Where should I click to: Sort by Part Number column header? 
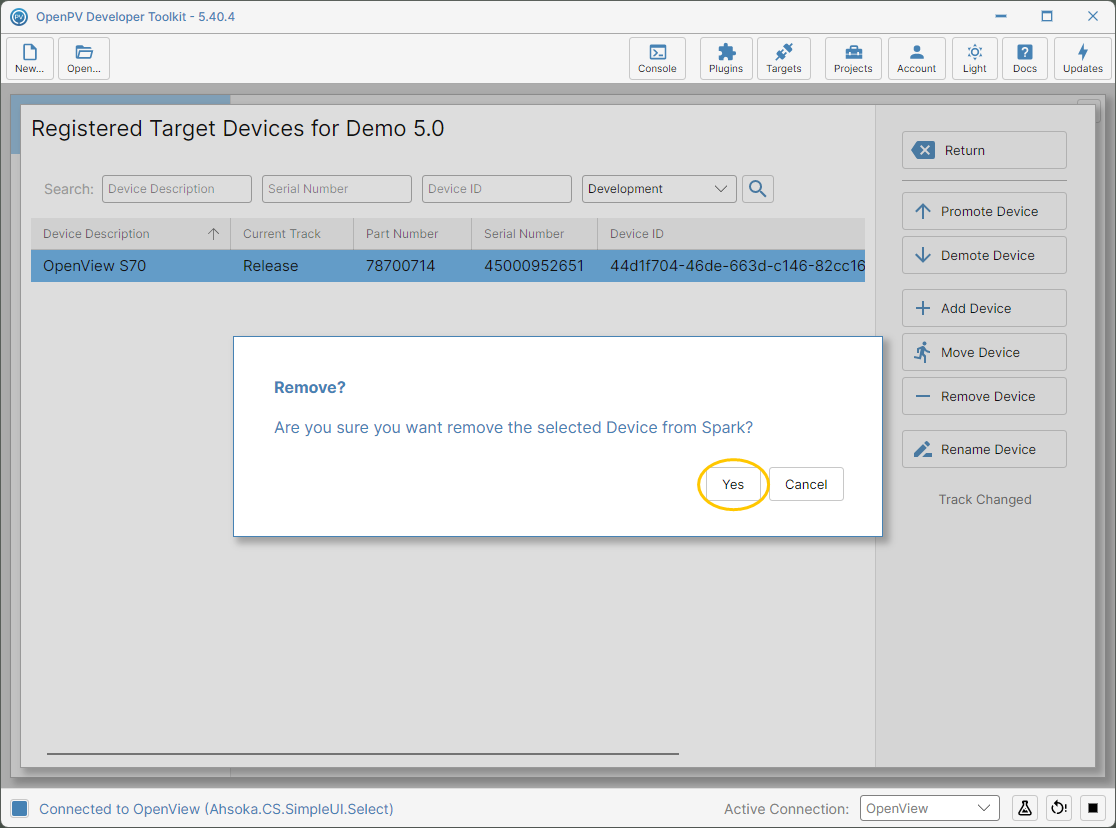coord(412,234)
